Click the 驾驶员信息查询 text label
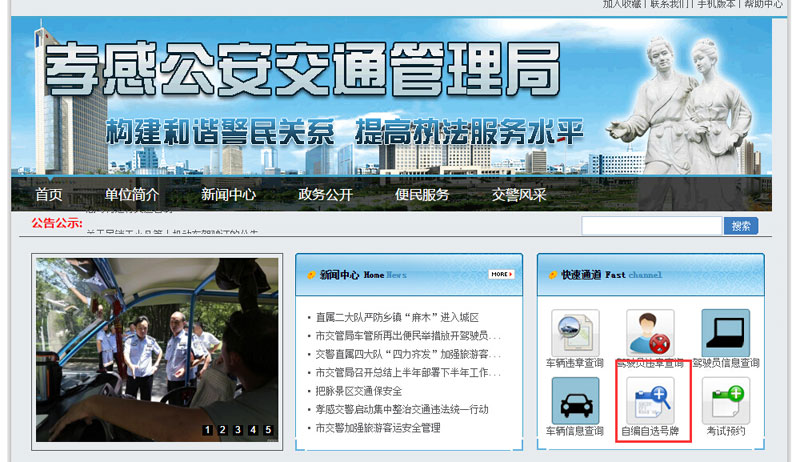 coord(726,363)
